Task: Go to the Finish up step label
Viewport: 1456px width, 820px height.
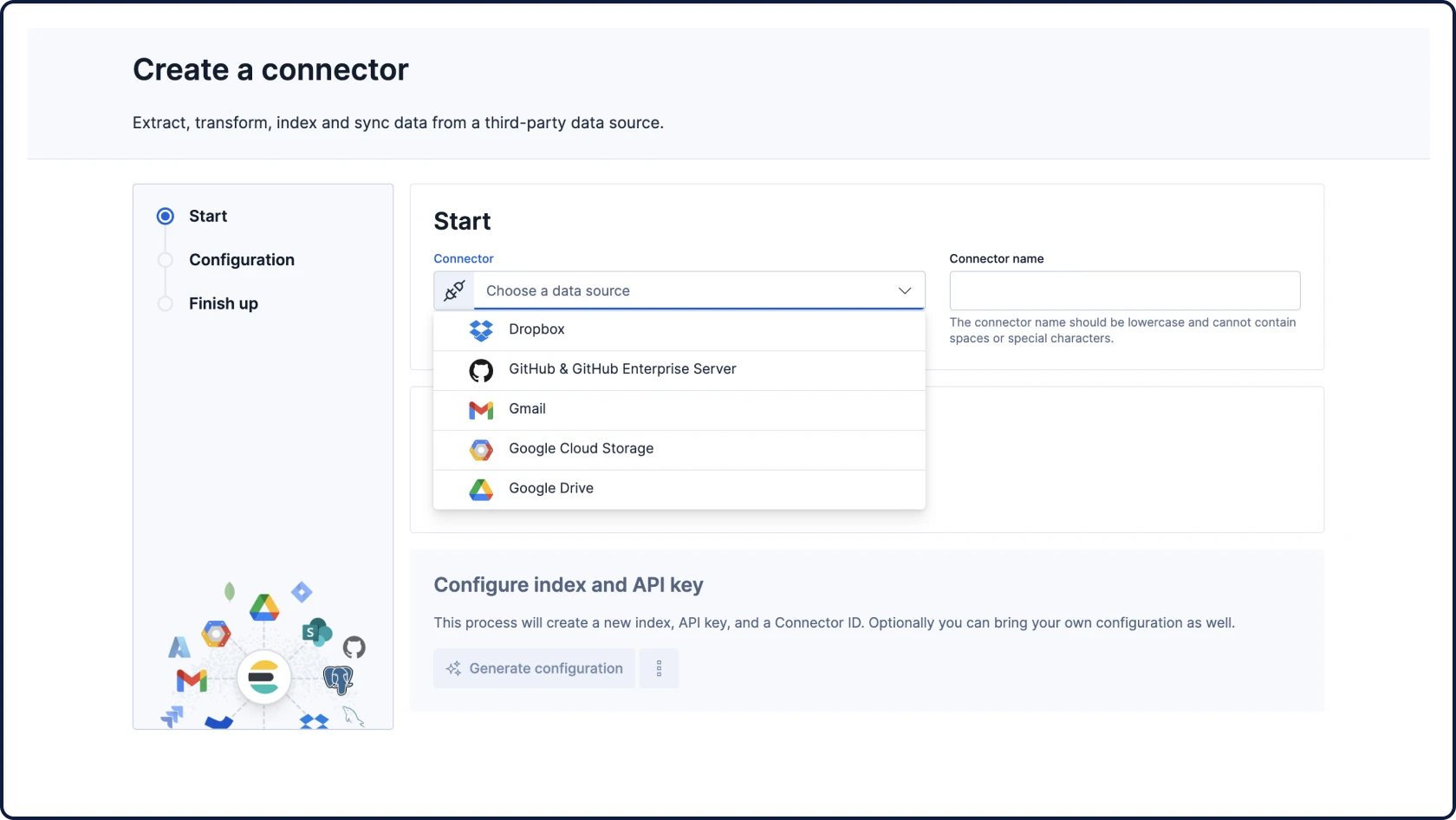Action: 224,303
